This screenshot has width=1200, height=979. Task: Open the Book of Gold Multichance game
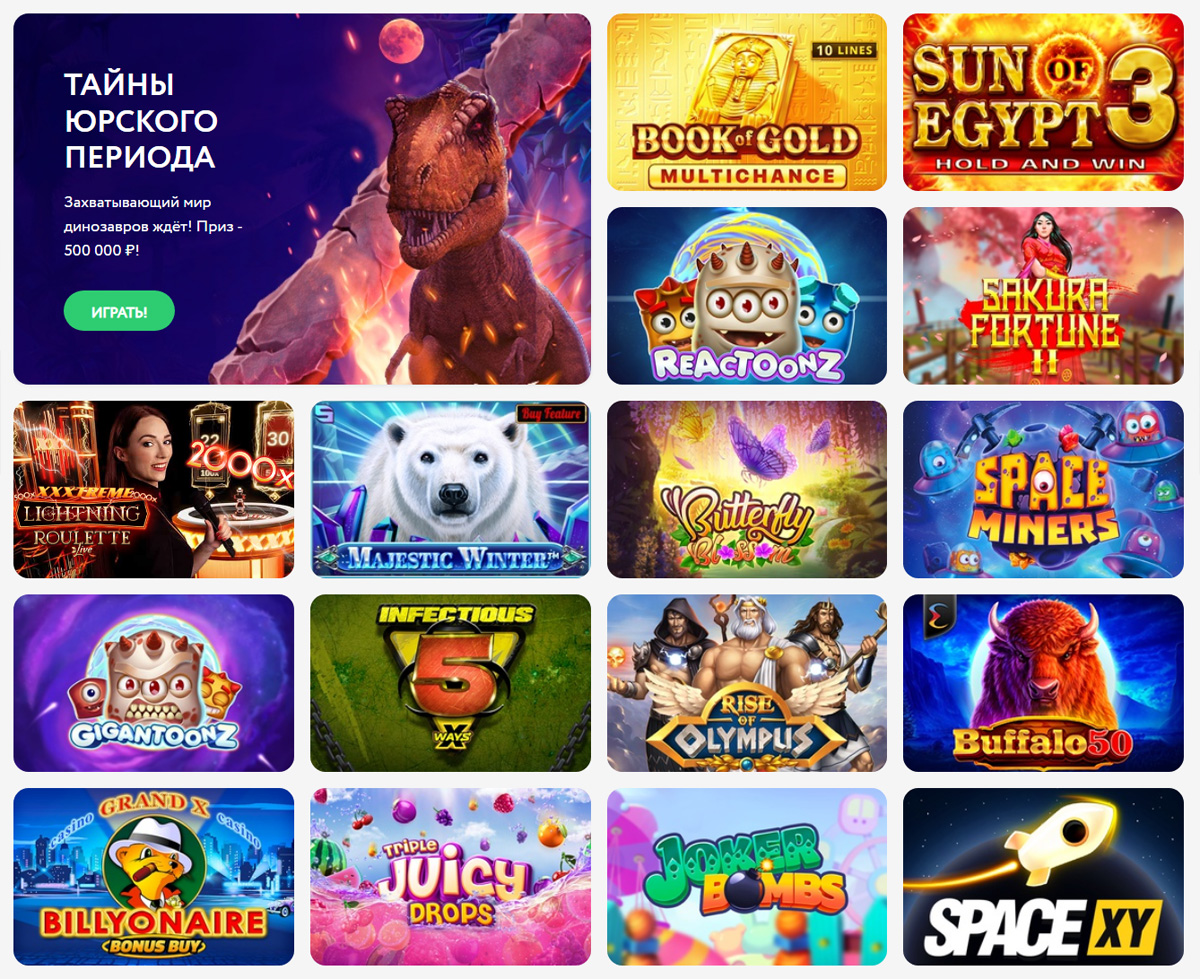[x=747, y=102]
